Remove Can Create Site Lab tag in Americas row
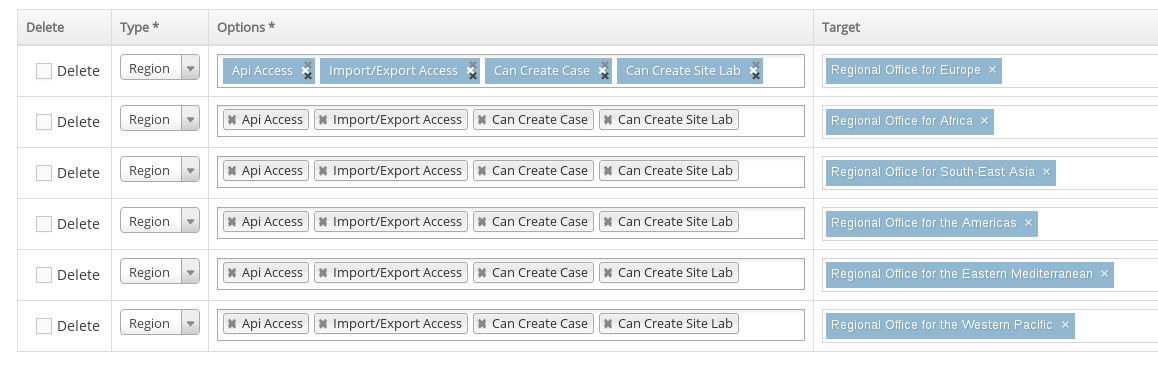The height and width of the screenshot is (367, 1158). pyautogui.click(x=608, y=222)
